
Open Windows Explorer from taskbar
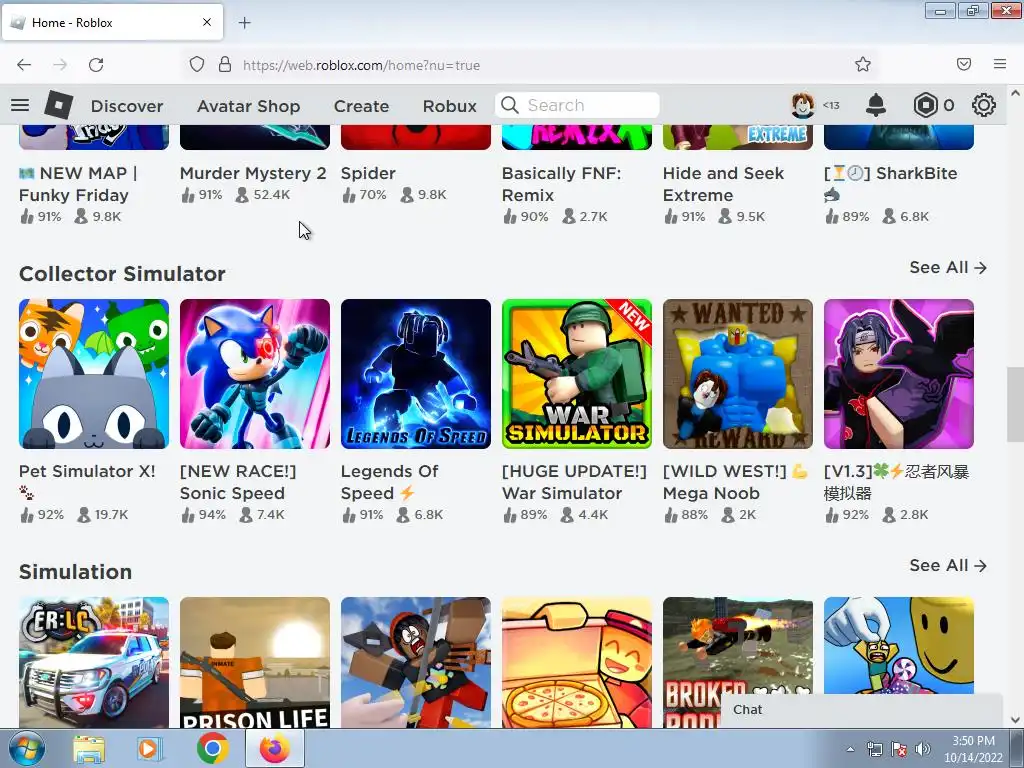89,749
